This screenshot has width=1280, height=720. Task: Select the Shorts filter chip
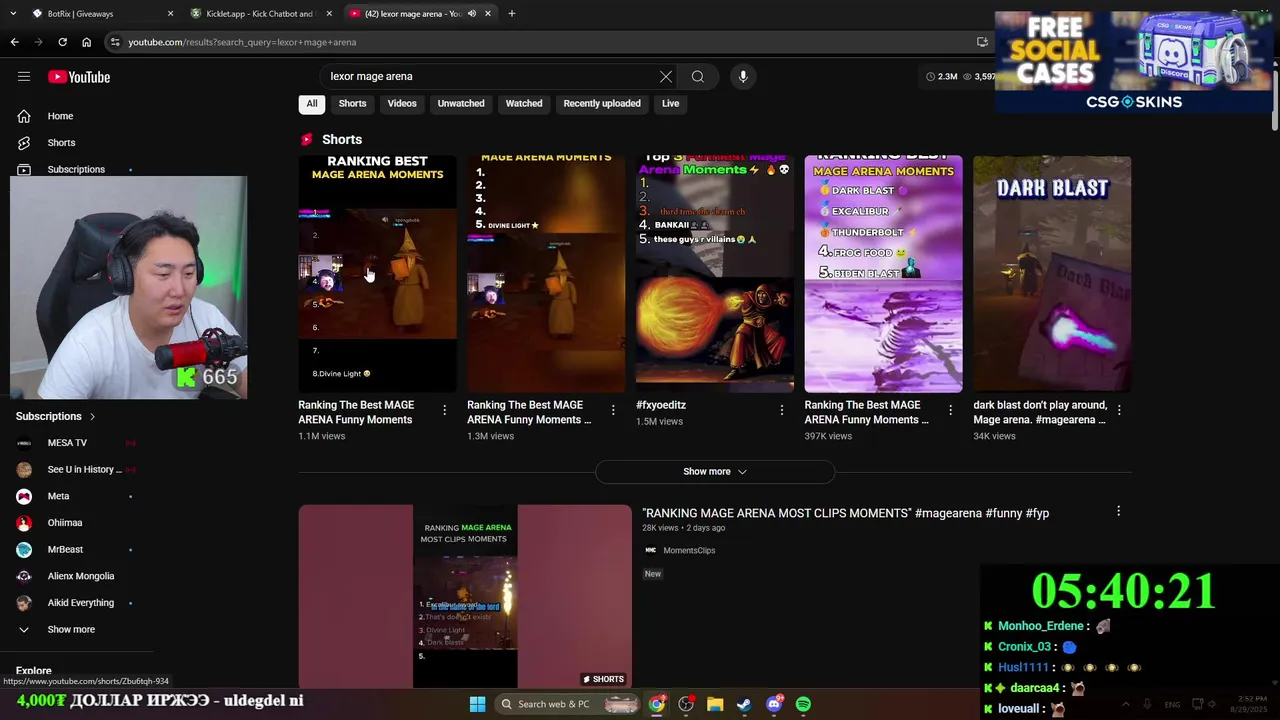tap(353, 104)
